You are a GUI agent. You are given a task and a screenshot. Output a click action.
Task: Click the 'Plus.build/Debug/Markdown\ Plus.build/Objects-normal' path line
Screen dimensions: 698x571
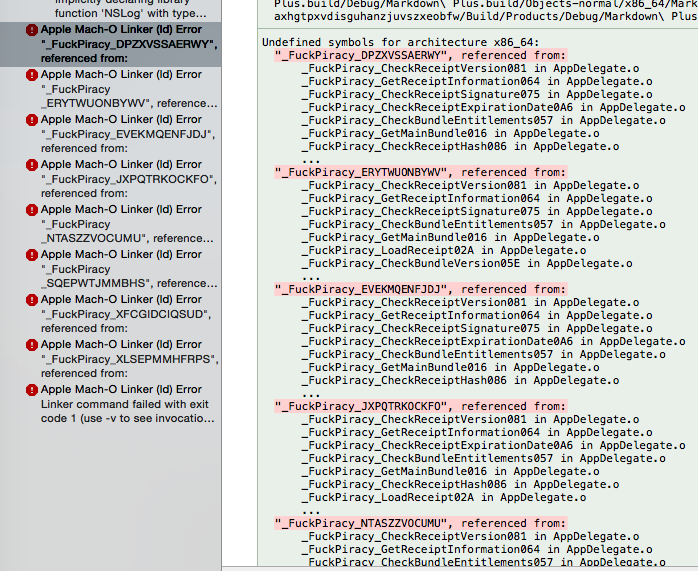486,5
